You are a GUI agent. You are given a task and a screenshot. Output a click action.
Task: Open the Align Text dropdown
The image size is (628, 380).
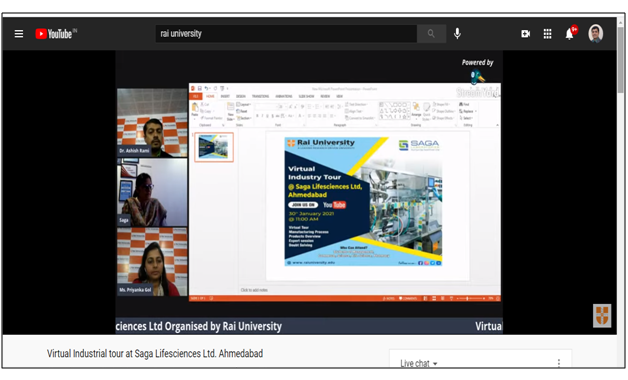tap(354, 111)
